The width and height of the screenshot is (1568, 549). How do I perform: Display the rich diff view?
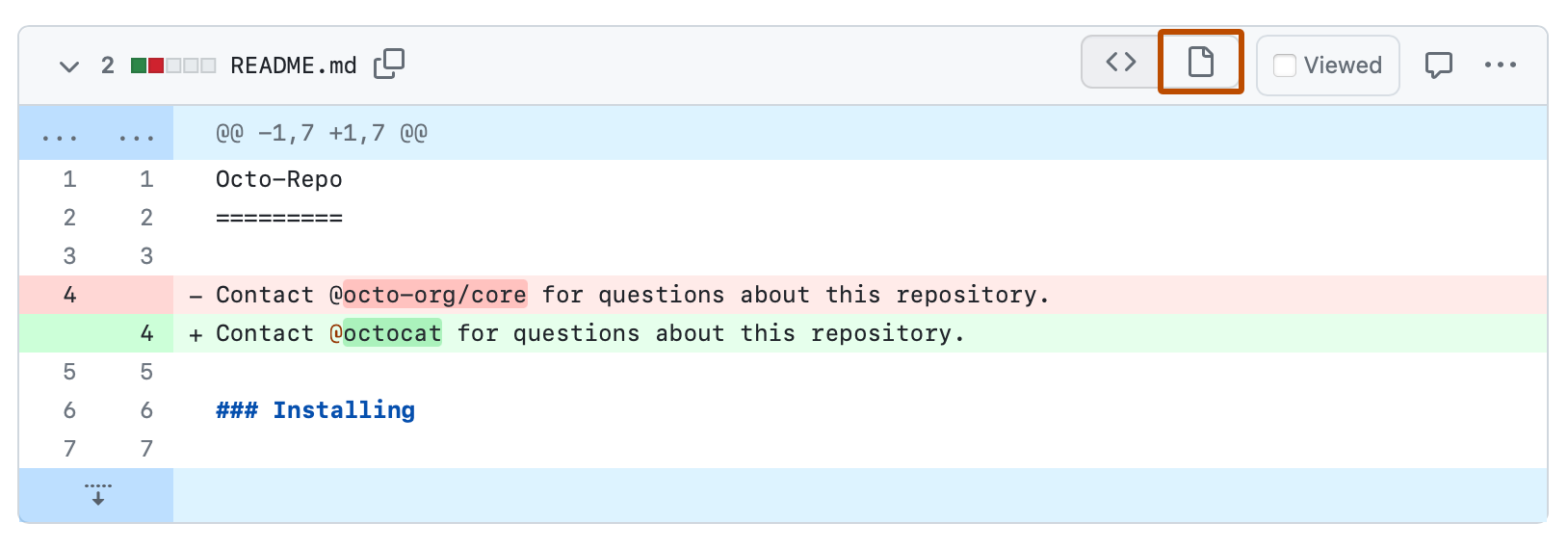1200,63
